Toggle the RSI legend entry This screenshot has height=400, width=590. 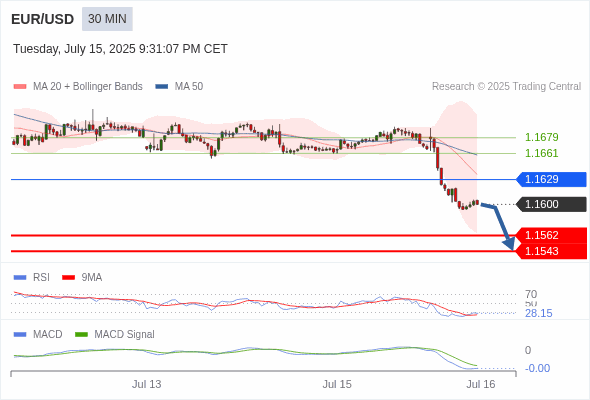point(32,277)
